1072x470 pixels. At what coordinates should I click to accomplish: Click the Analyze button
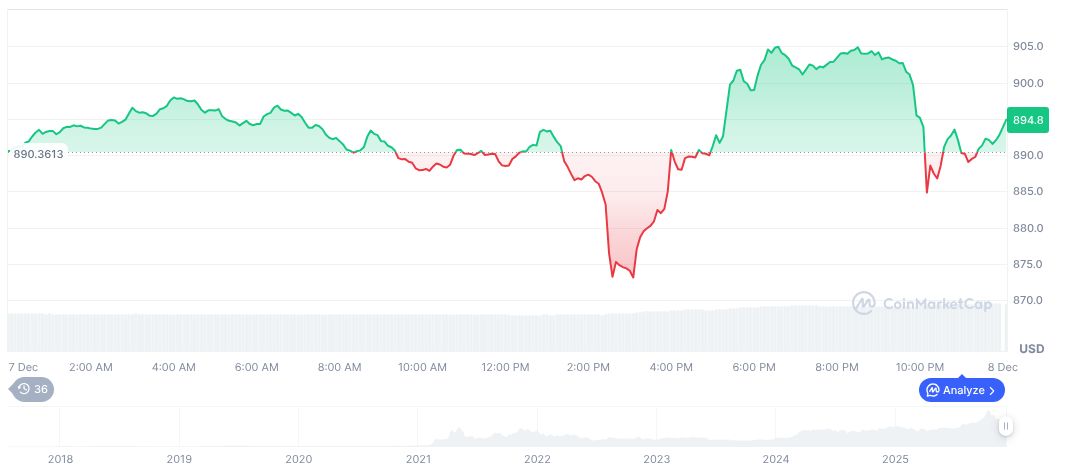[961, 390]
